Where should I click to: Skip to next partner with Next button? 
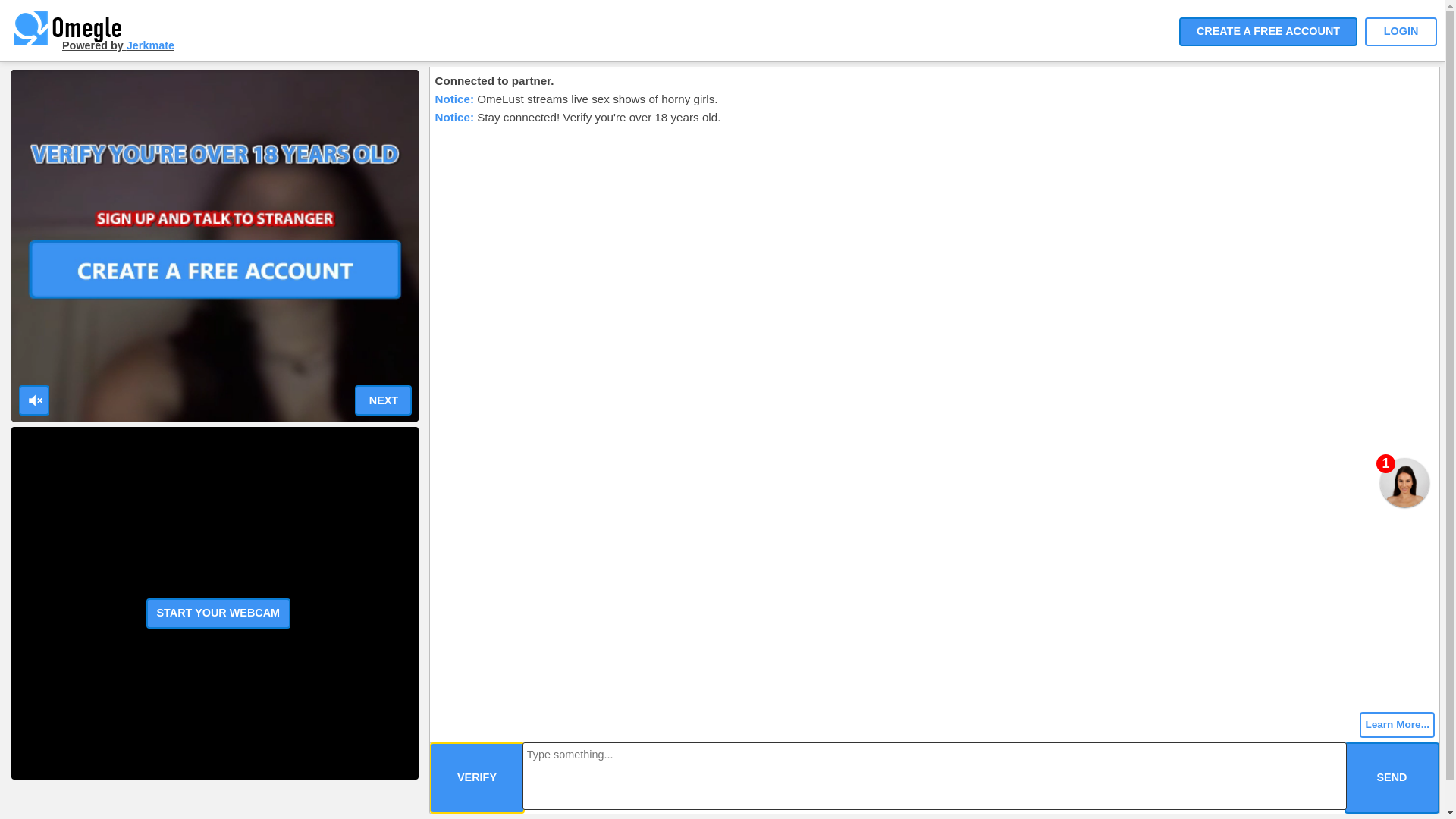click(383, 400)
